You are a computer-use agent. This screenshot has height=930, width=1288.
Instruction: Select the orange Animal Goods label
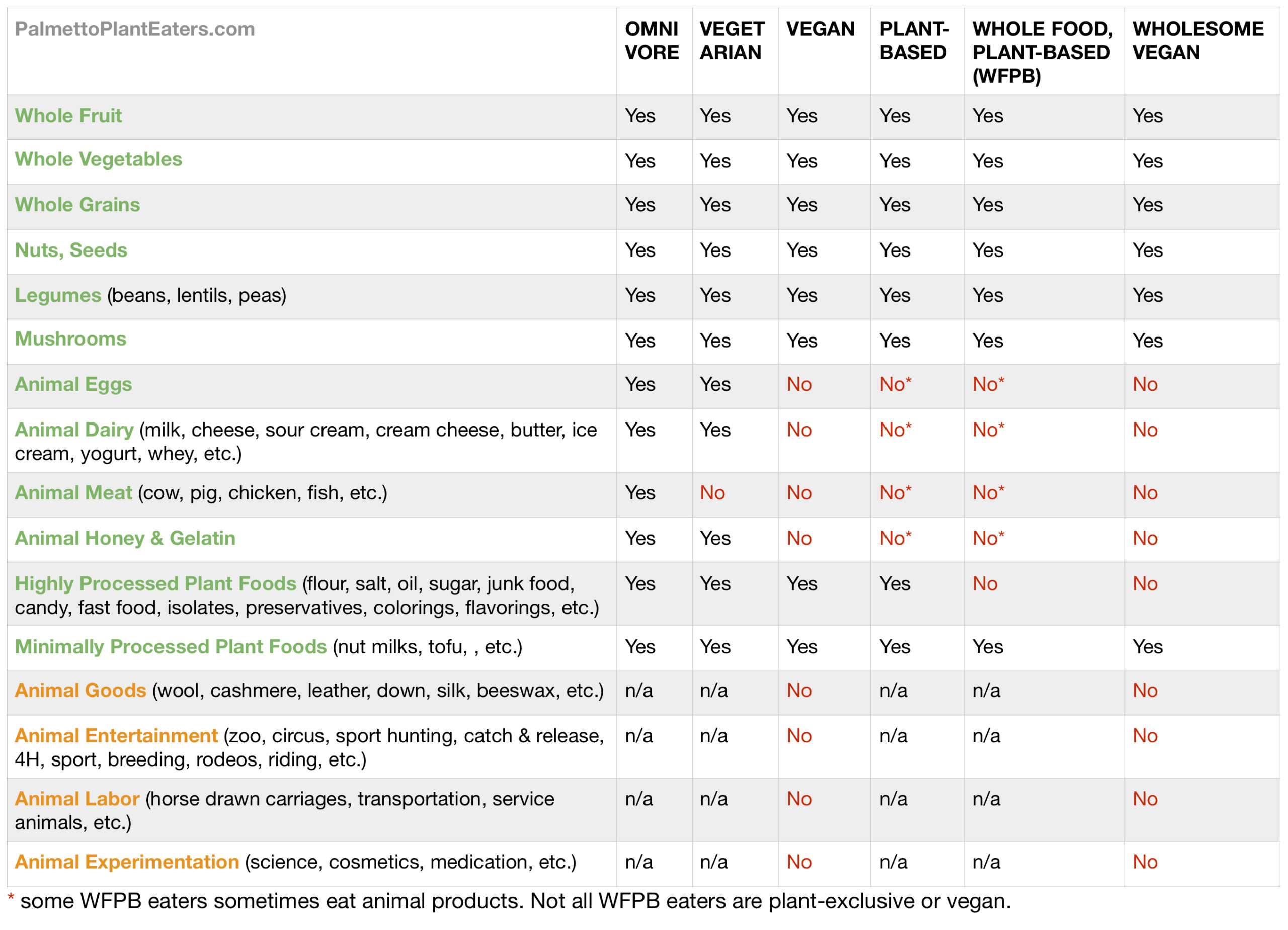coord(80,691)
